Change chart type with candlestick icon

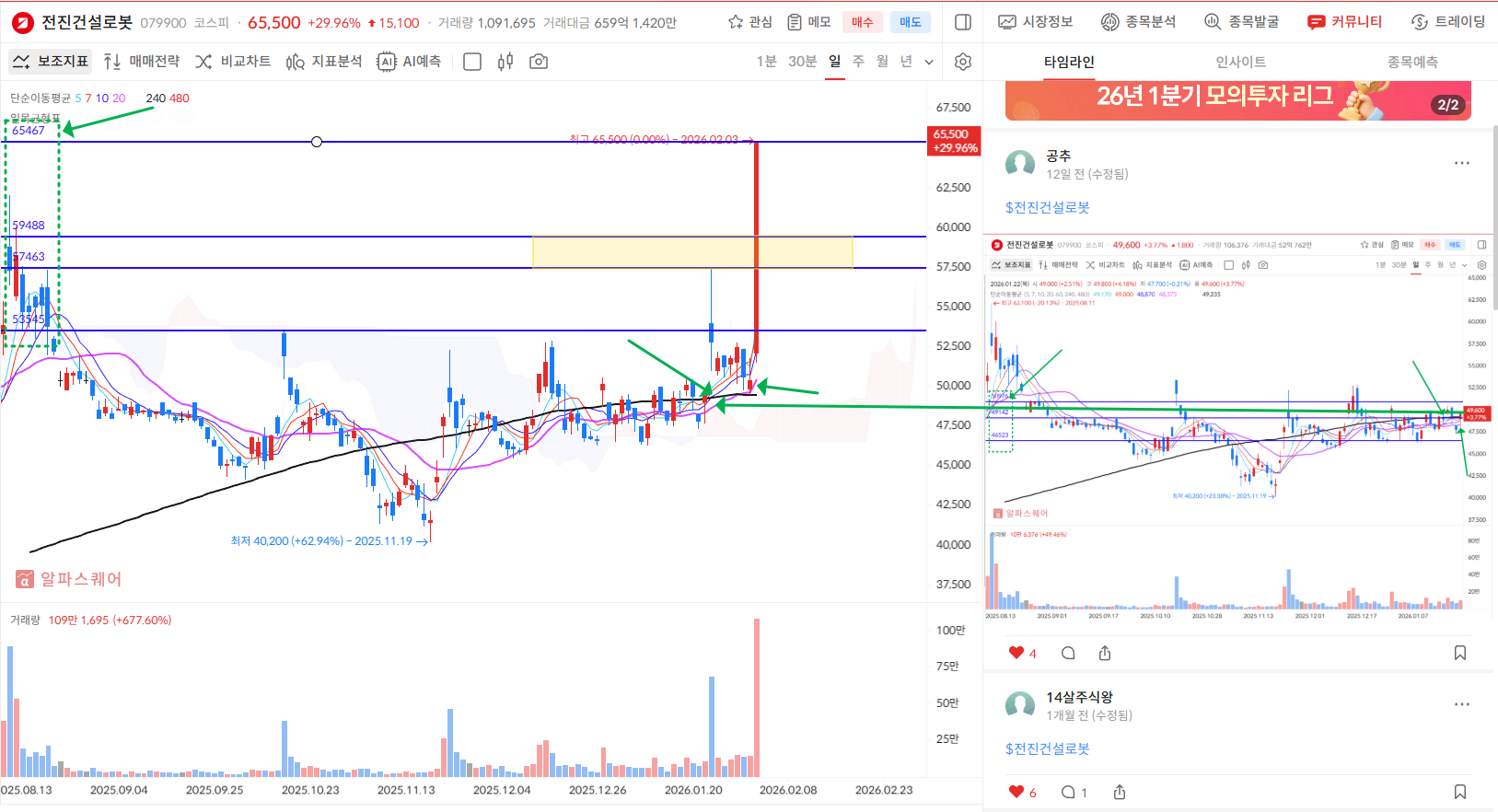point(505,62)
